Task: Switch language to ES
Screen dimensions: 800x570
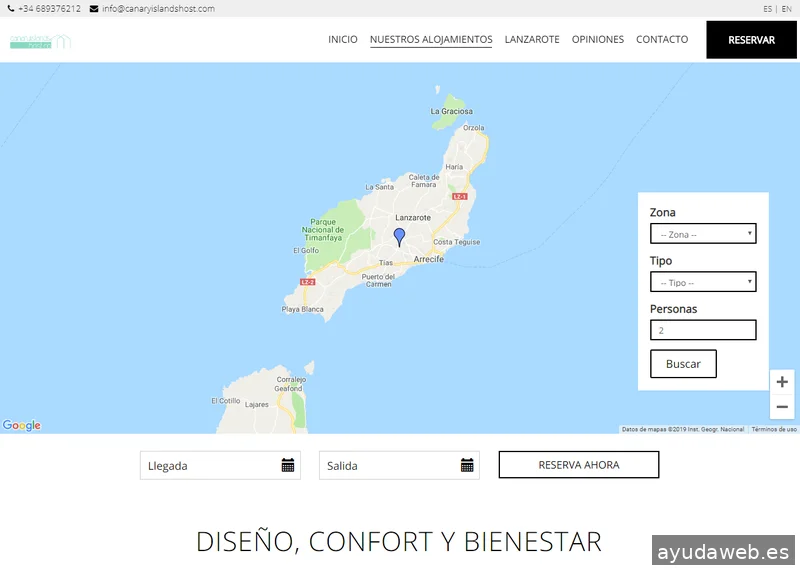Action: tap(767, 9)
